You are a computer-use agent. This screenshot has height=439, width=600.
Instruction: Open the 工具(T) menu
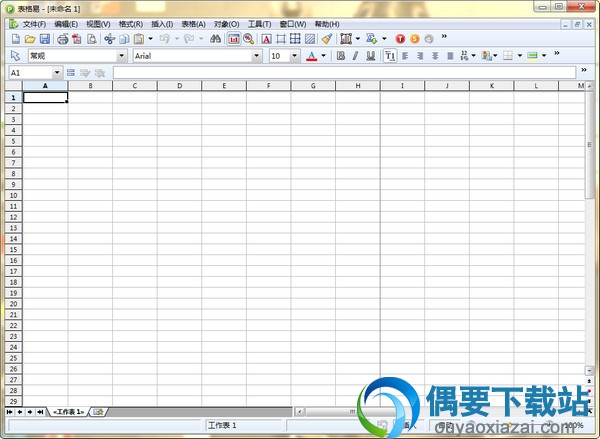(259, 24)
